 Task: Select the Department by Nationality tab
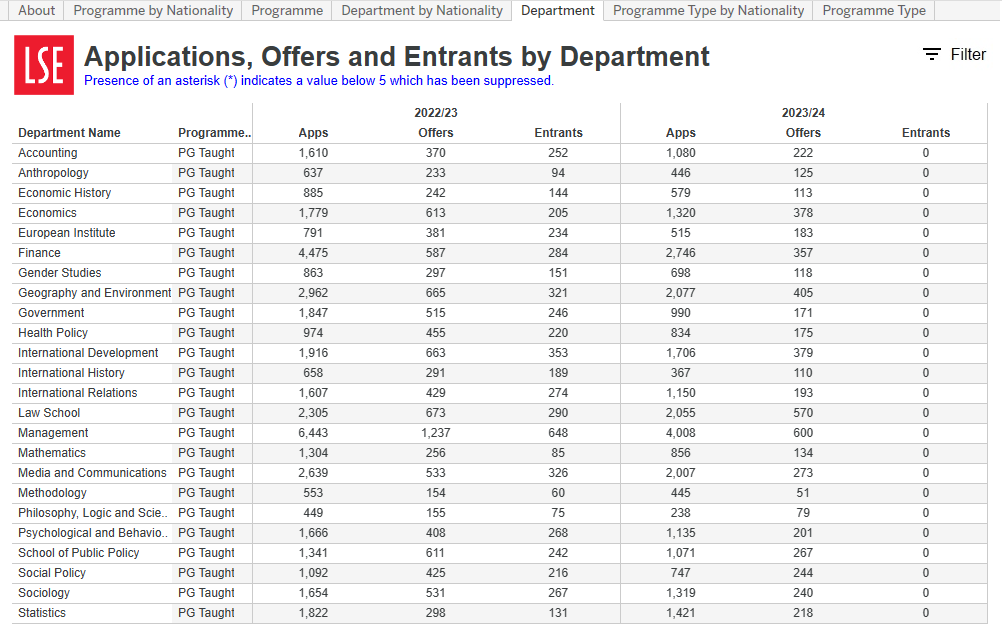(x=421, y=11)
